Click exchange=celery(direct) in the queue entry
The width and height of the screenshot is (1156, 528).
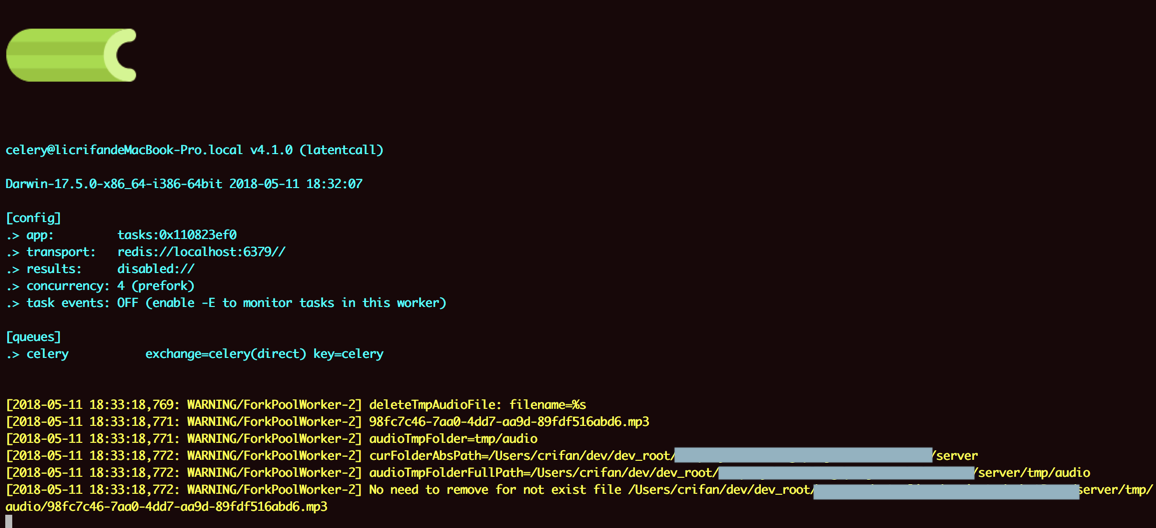[226, 354]
